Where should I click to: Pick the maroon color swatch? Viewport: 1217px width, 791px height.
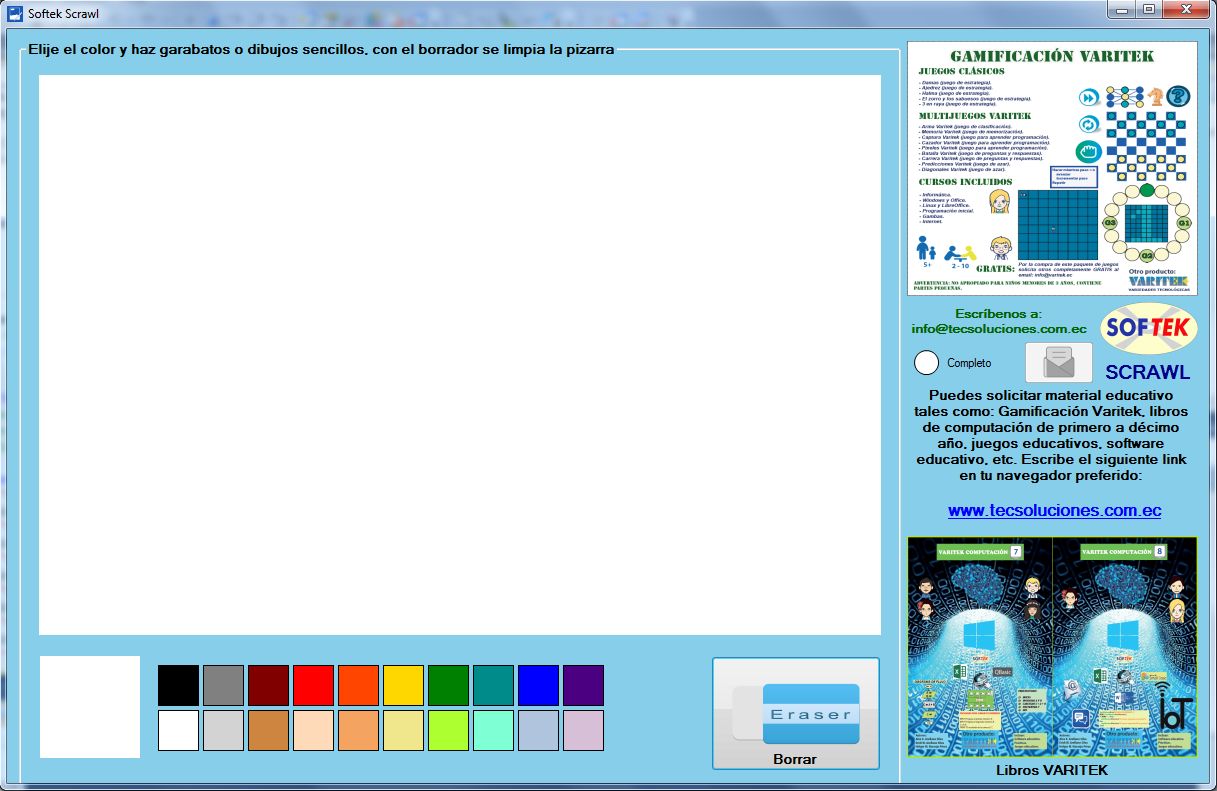(x=269, y=685)
